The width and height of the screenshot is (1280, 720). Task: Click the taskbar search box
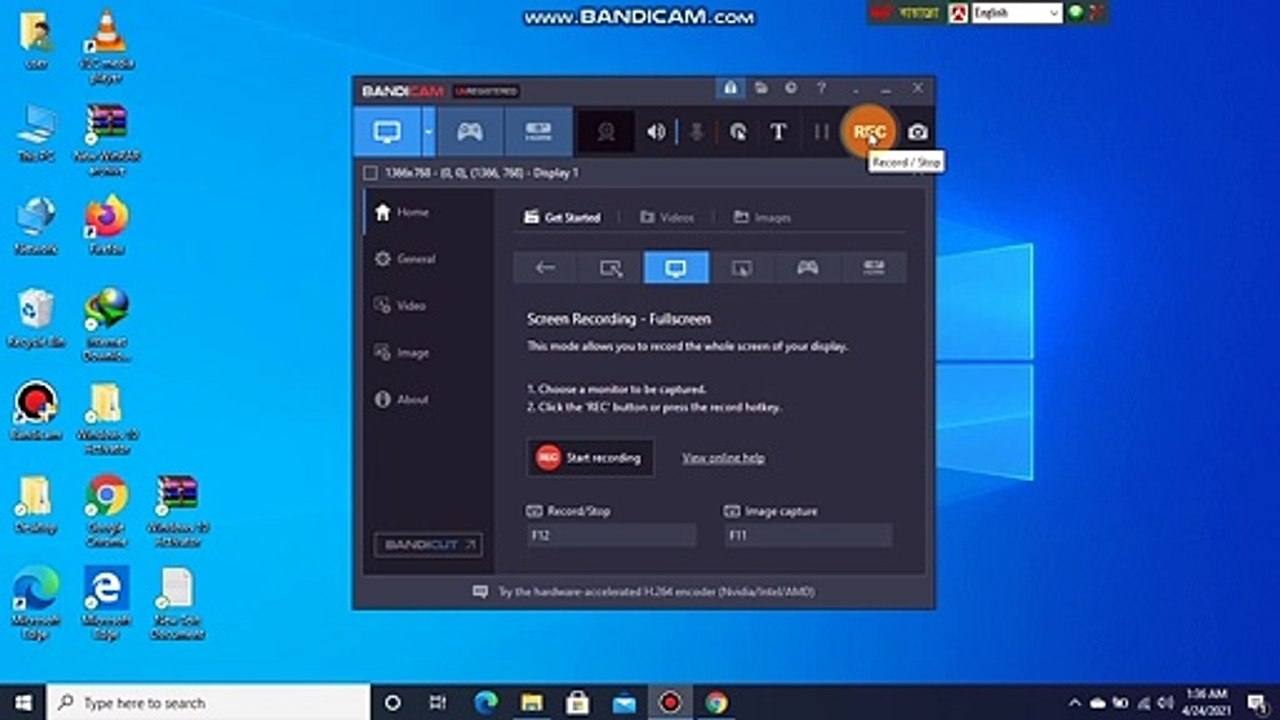coord(209,702)
